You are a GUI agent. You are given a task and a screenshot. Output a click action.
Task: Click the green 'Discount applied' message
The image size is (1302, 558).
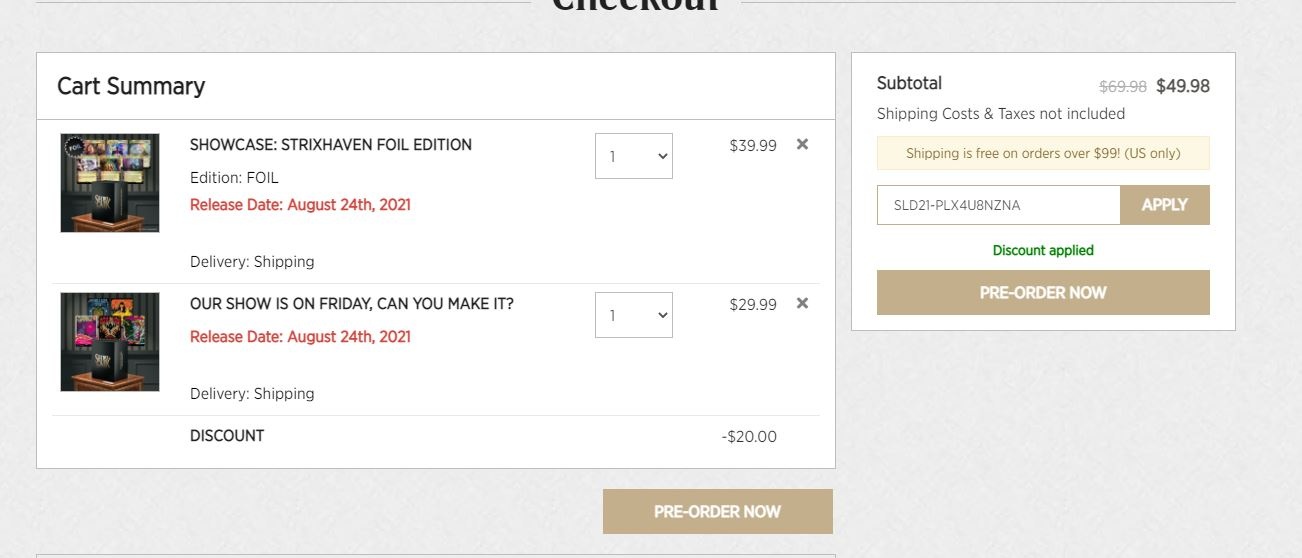[x=1043, y=250]
